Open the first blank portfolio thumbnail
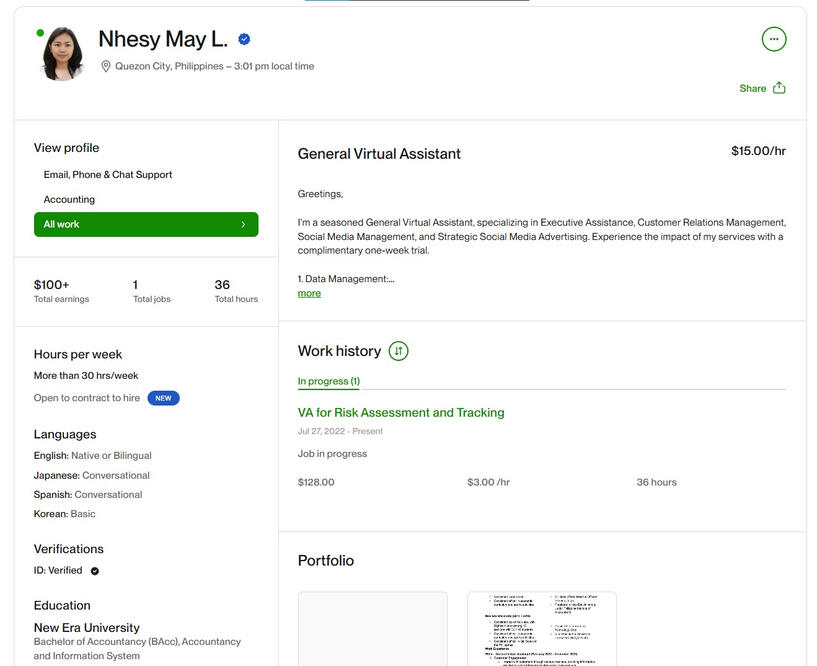817x666 pixels. pos(373,629)
